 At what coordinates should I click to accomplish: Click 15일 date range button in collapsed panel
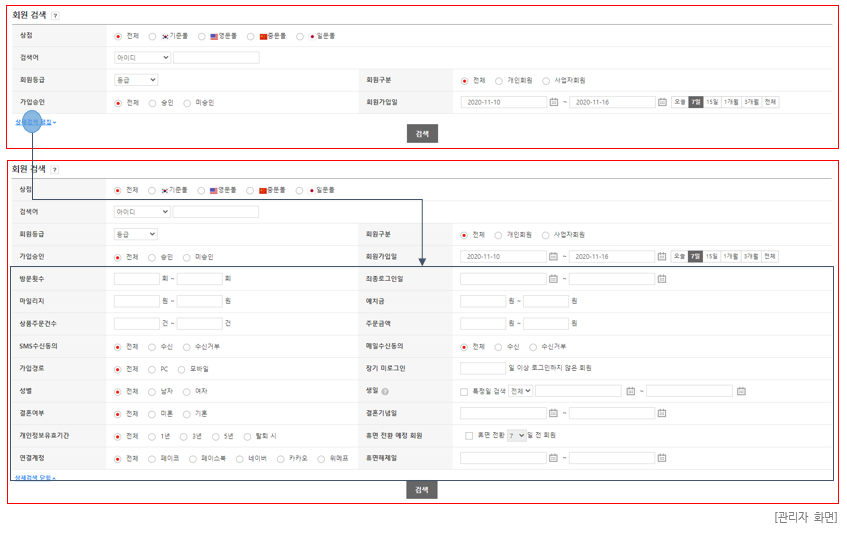[712, 102]
